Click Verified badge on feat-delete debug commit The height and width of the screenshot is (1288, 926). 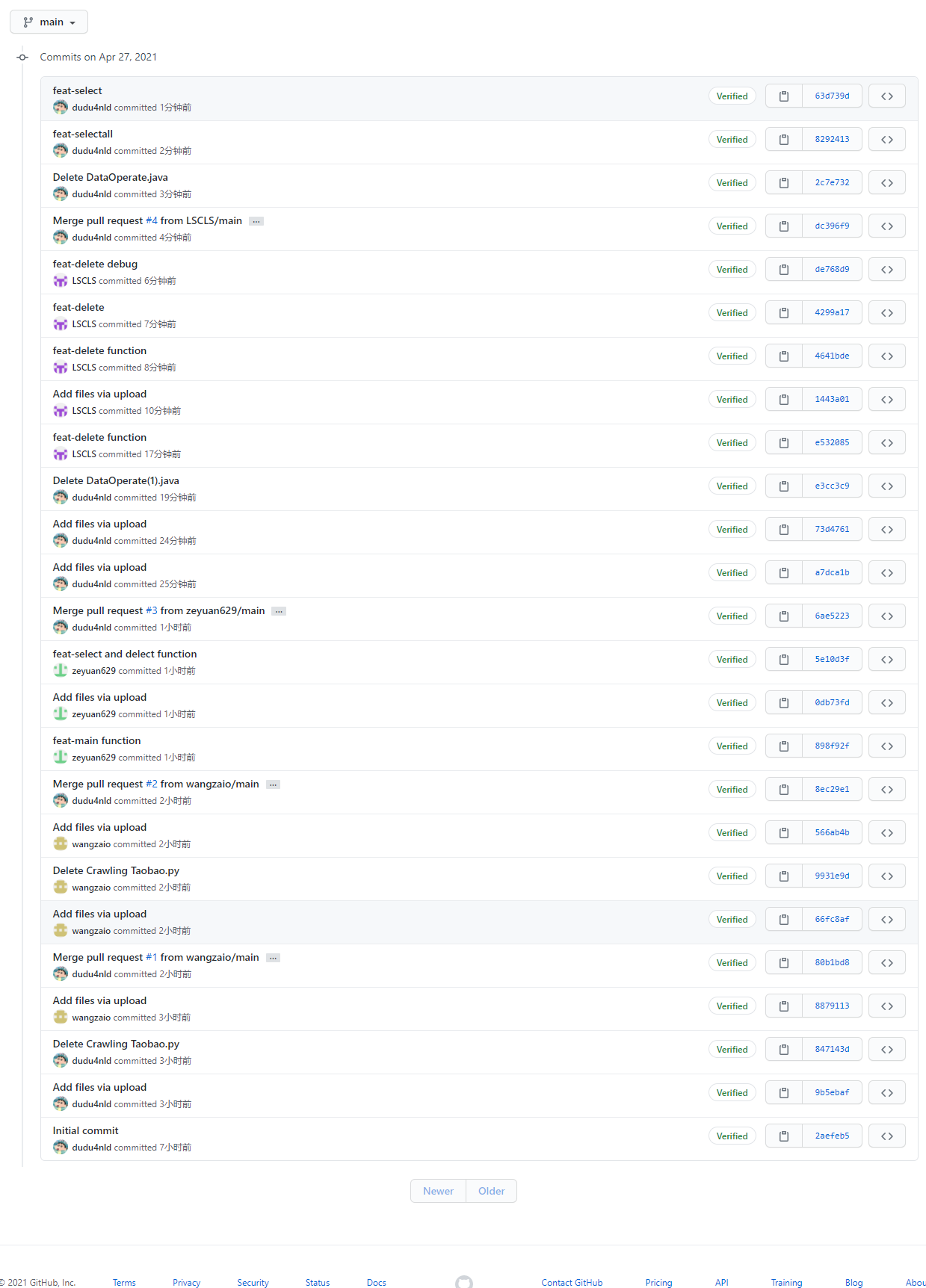pos(732,270)
